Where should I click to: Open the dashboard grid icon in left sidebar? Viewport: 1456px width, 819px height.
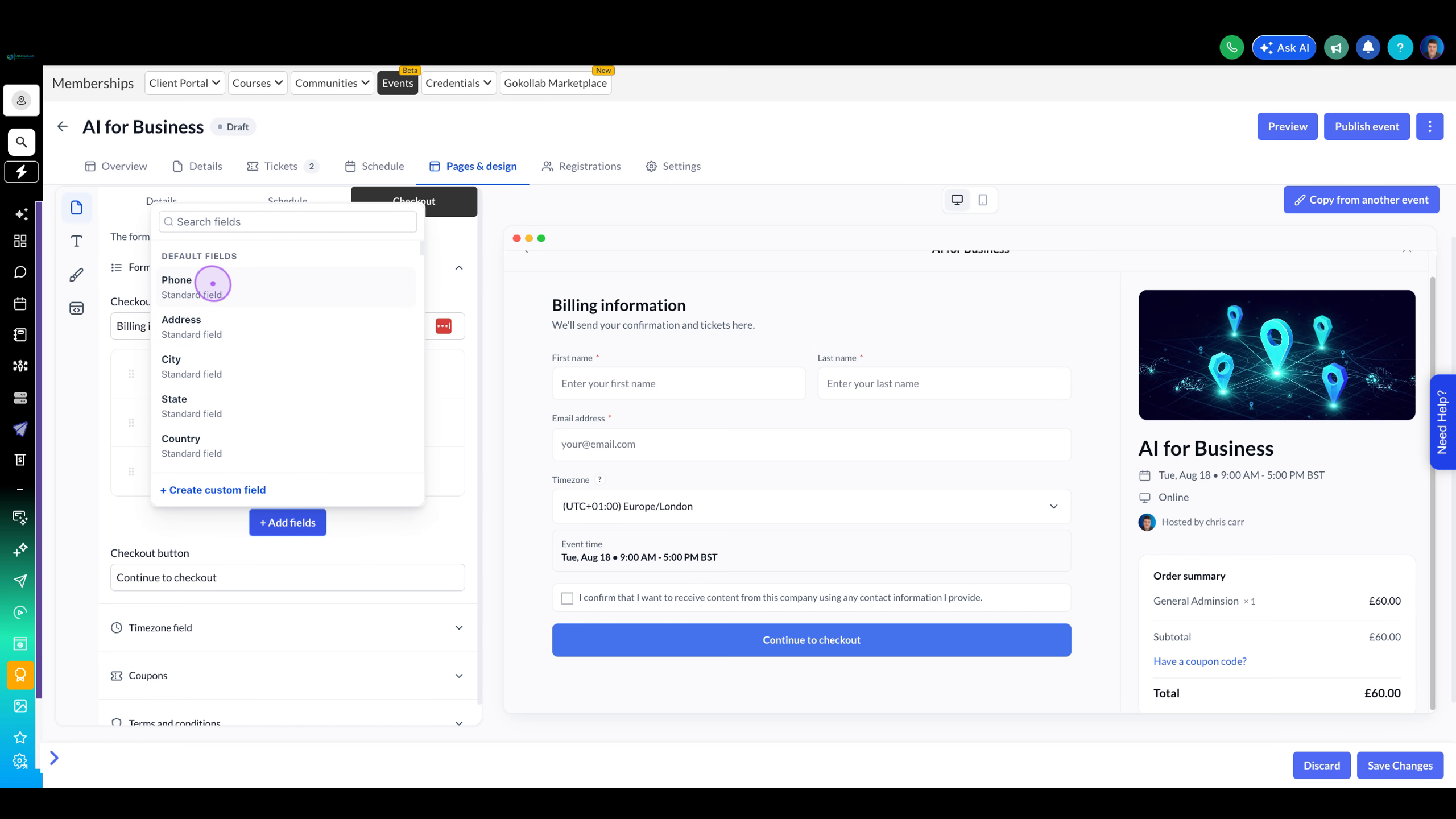pyautogui.click(x=20, y=241)
